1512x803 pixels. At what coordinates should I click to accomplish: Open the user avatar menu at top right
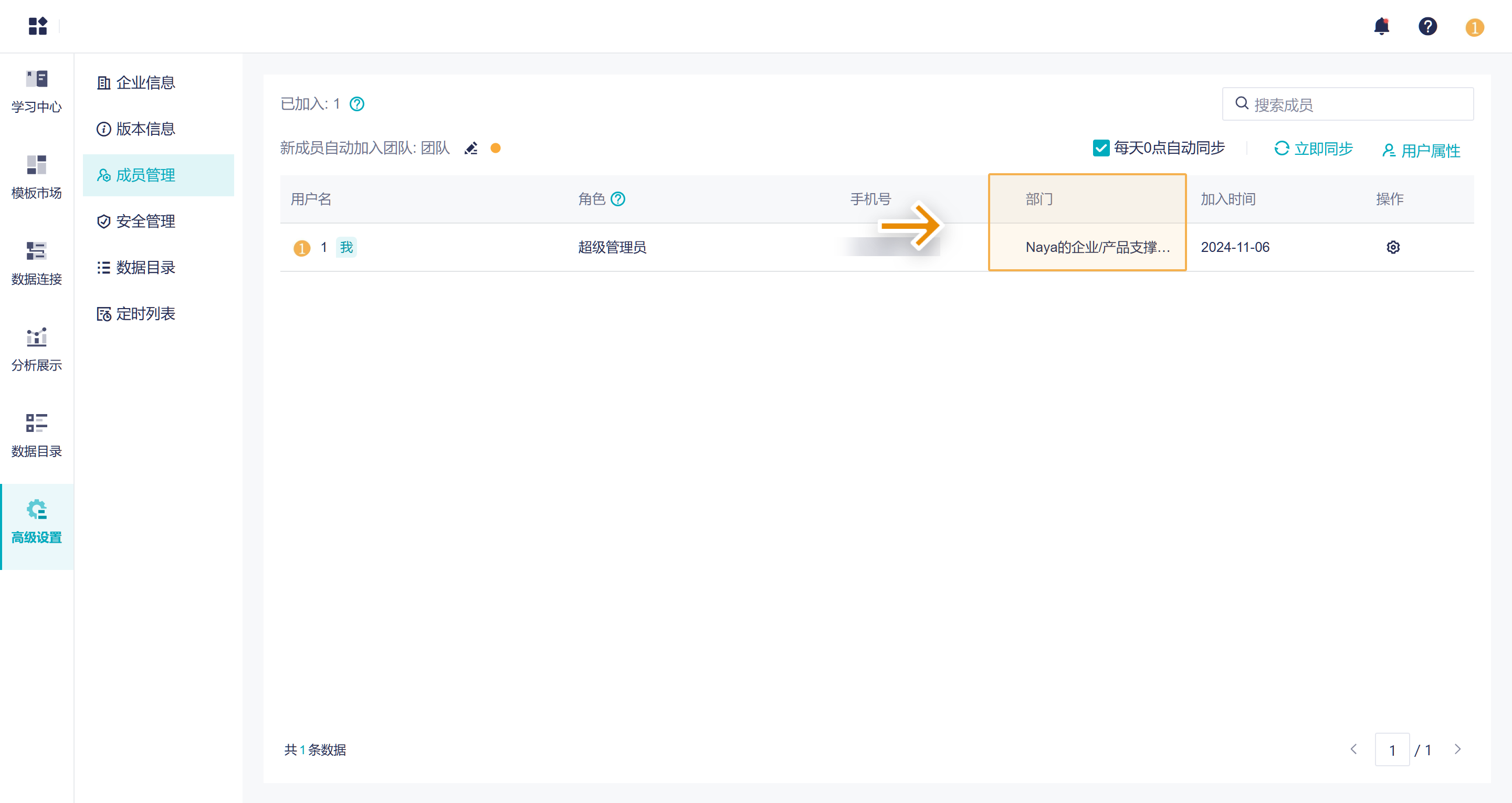pos(1474,27)
